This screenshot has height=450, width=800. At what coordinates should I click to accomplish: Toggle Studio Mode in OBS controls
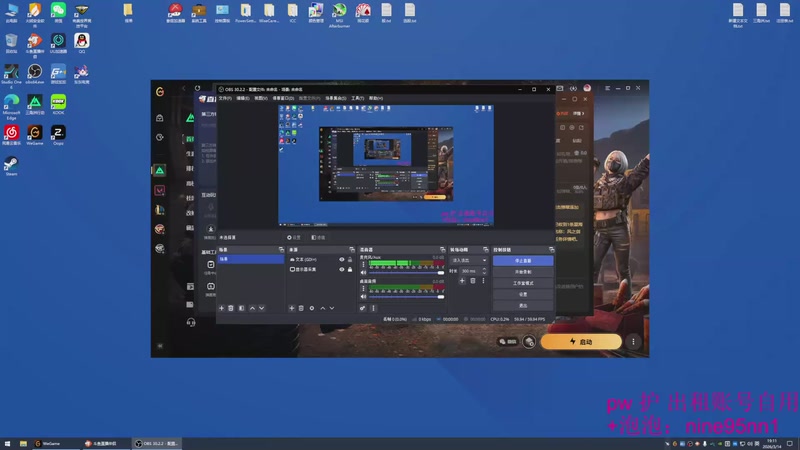[x=523, y=283]
